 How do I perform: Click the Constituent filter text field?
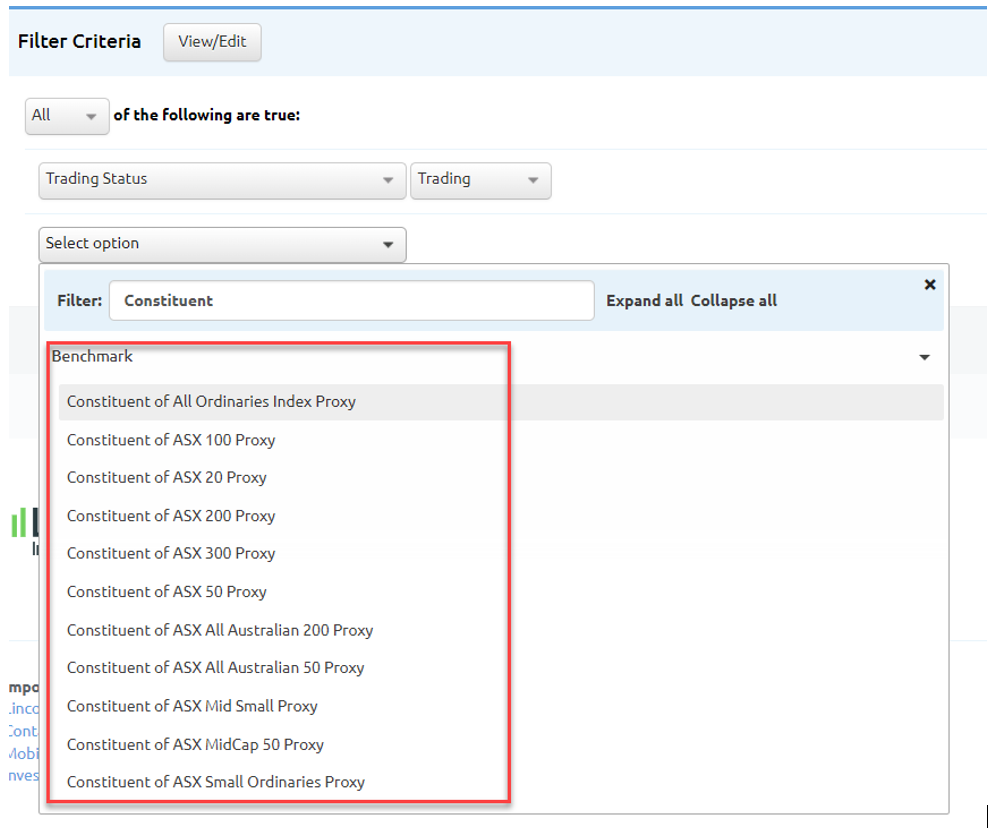pos(351,300)
